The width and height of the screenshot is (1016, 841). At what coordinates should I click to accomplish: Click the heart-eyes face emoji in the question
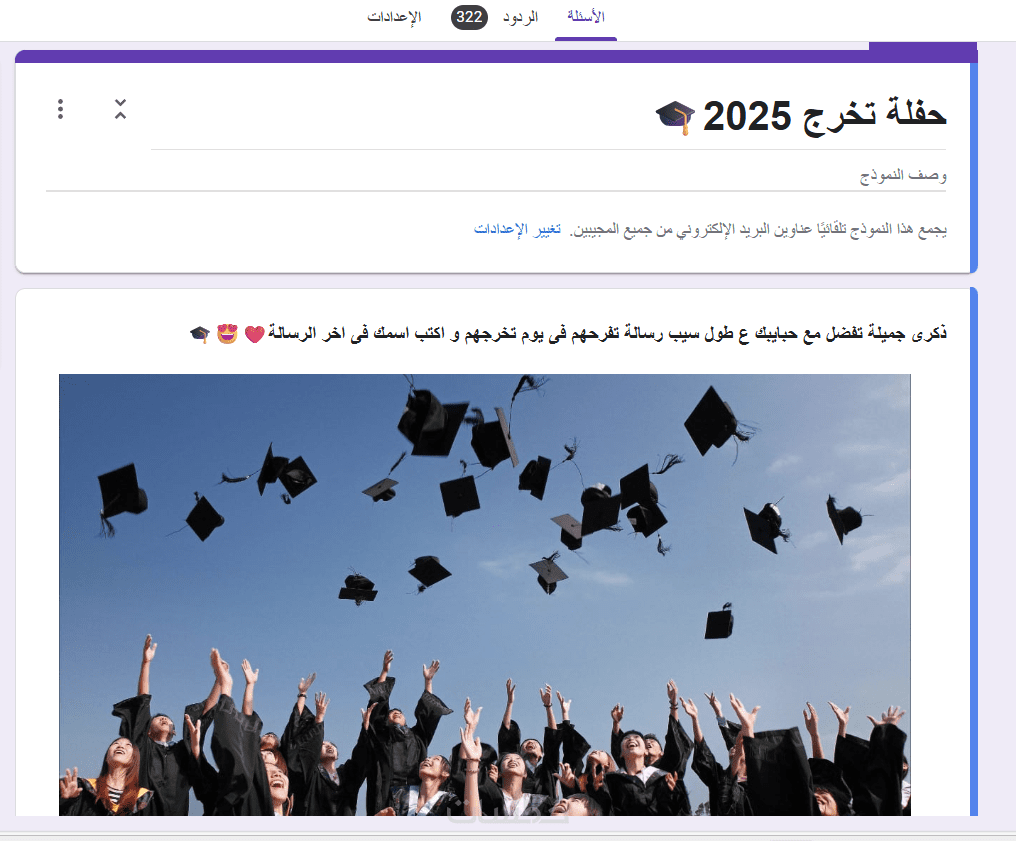227,333
